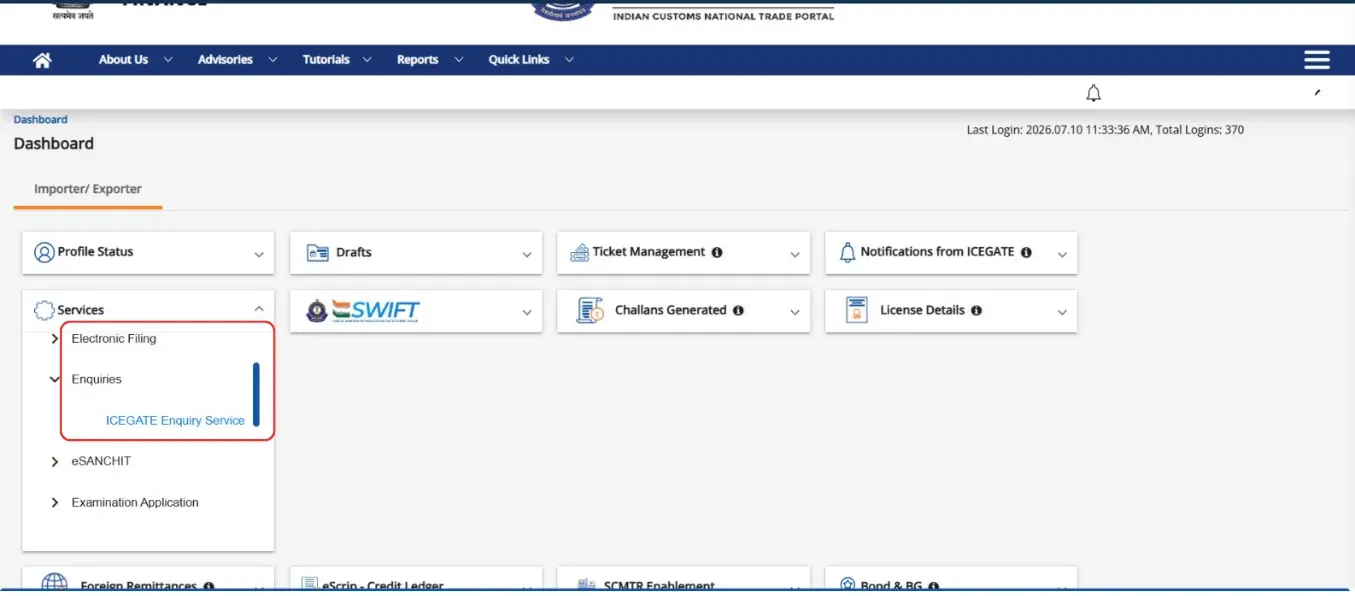
Task: Expand the Notifications from ICEGATE chevron
Action: click(x=1062, y=255)
